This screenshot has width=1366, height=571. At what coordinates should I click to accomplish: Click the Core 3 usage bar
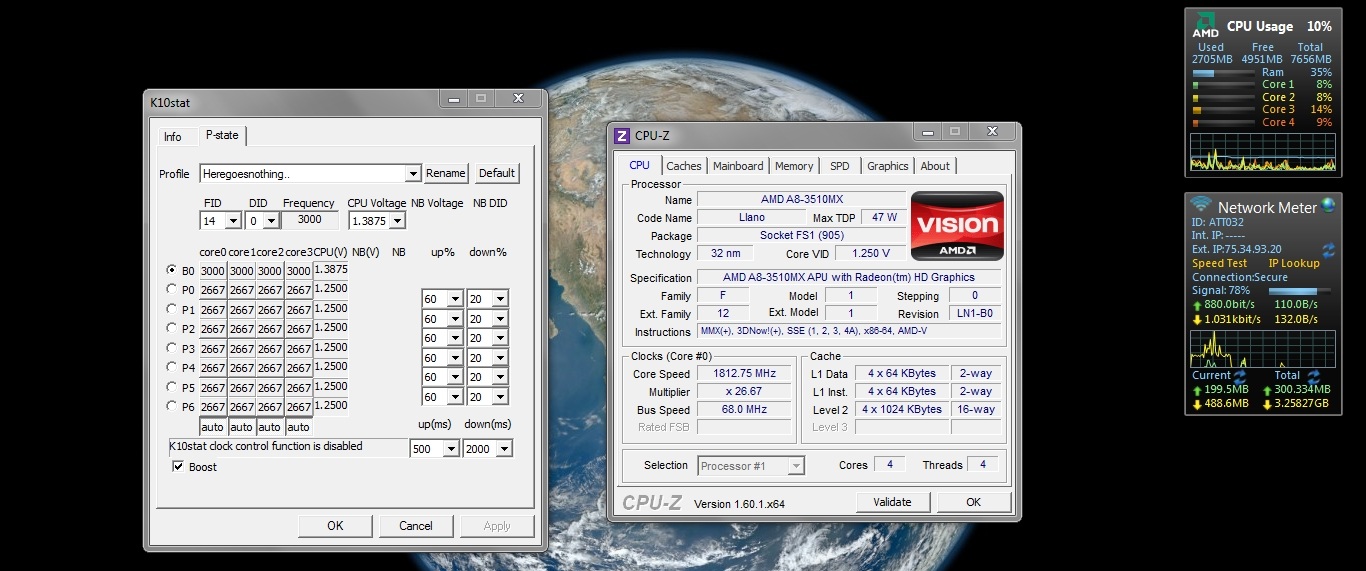1224,110
